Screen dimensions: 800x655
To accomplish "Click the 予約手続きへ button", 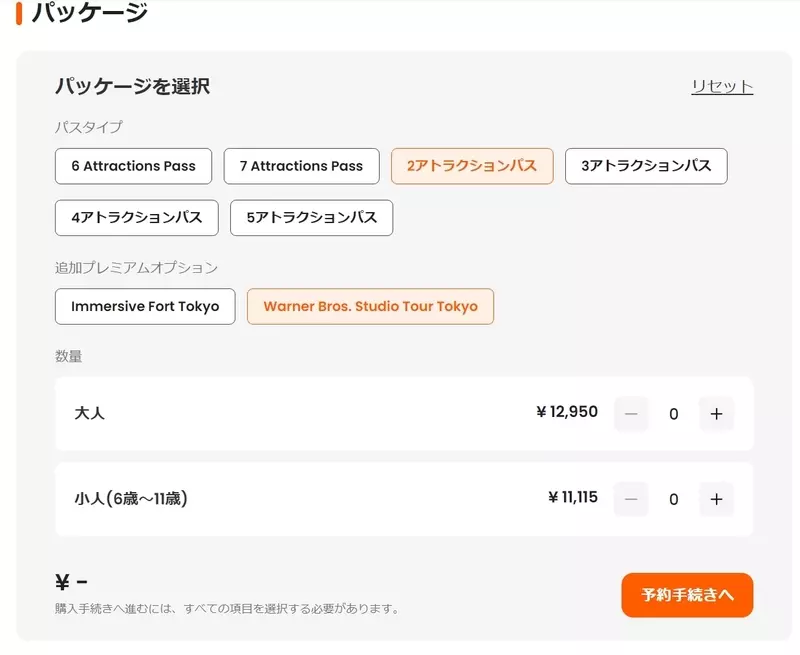I will (x=687, y=595).
